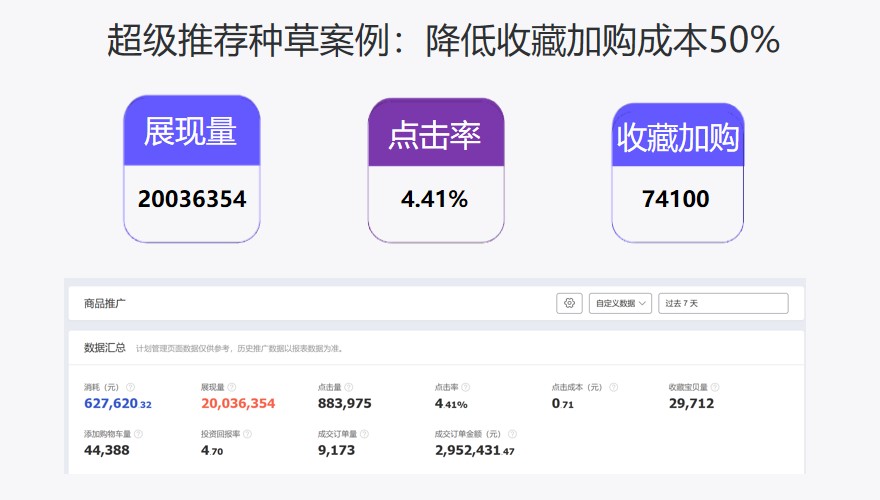Select the 商品推广 panel title
Image resolution: width=880 pixels, height=500 pixels.
click(105, 303)
